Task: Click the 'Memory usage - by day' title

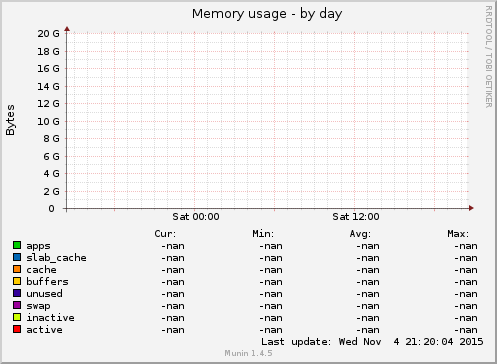Action: pyautogui.click(x=267, y=14)
